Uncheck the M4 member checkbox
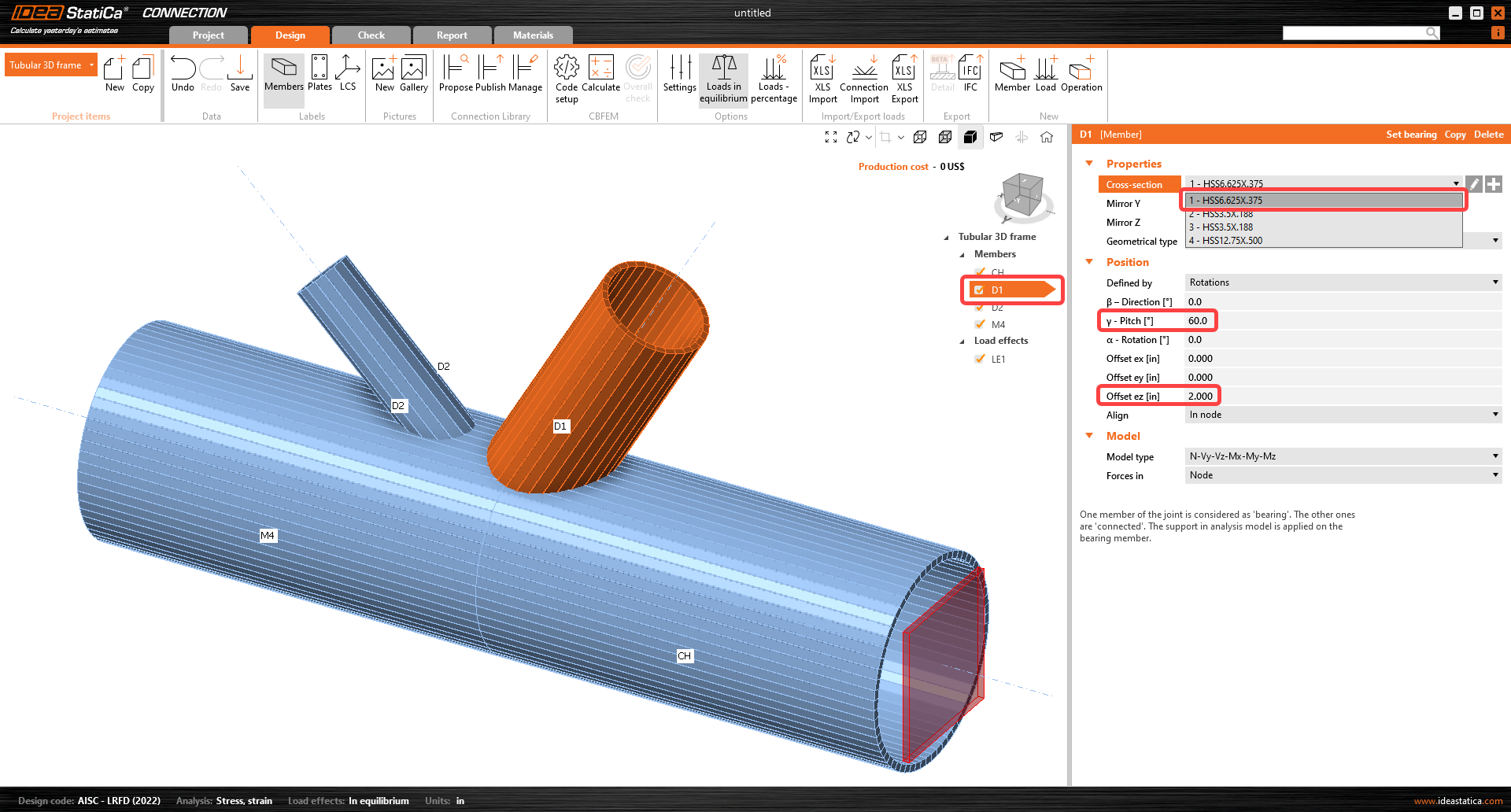This screenshot has width=1511, height=812. click(x=980, y=324)
